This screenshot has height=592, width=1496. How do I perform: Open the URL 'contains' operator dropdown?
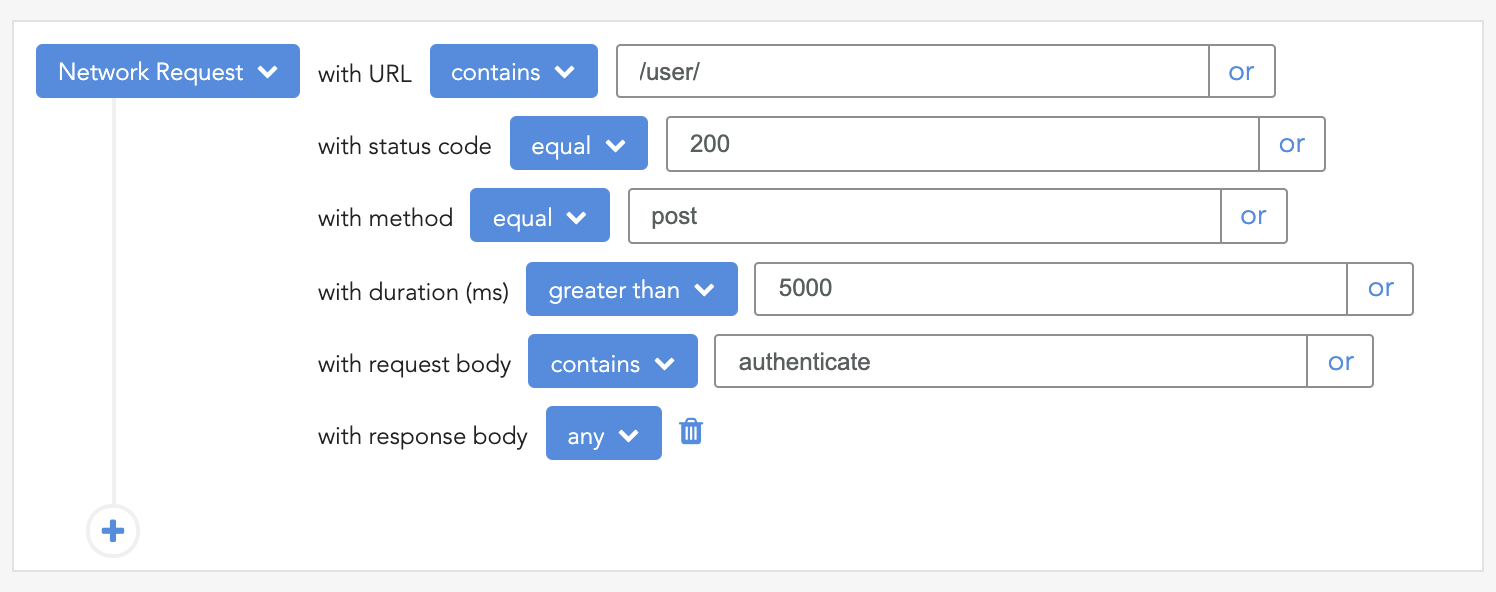click(x=513, y=72)
